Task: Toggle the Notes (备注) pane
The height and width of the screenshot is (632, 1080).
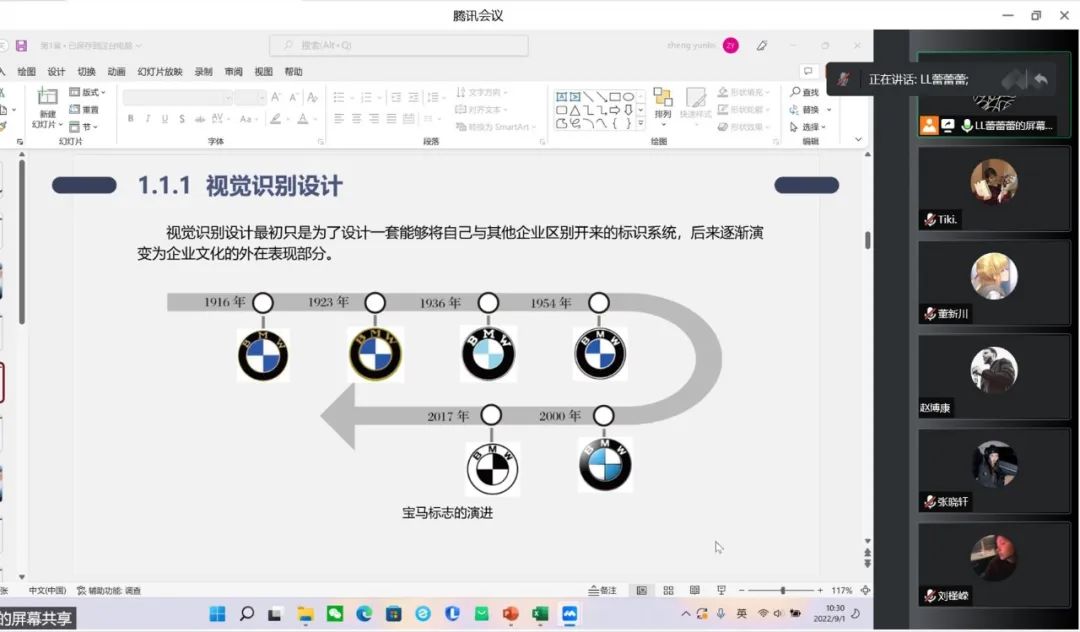Action: (603, 591)
